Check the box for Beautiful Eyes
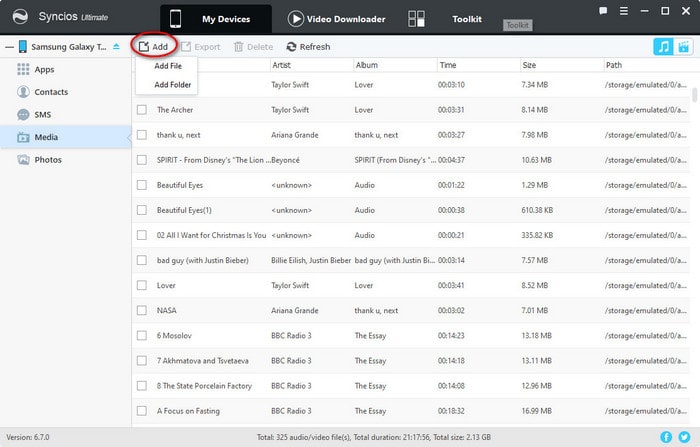Screen dimensions: 700x447 (x=142, y=185)
